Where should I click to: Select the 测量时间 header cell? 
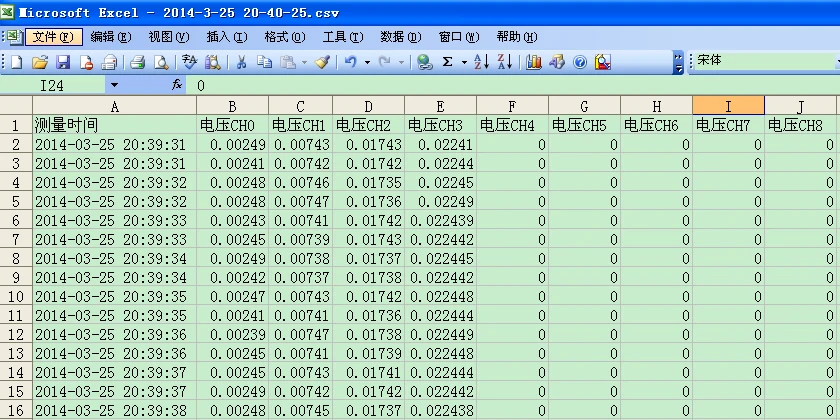115,125
